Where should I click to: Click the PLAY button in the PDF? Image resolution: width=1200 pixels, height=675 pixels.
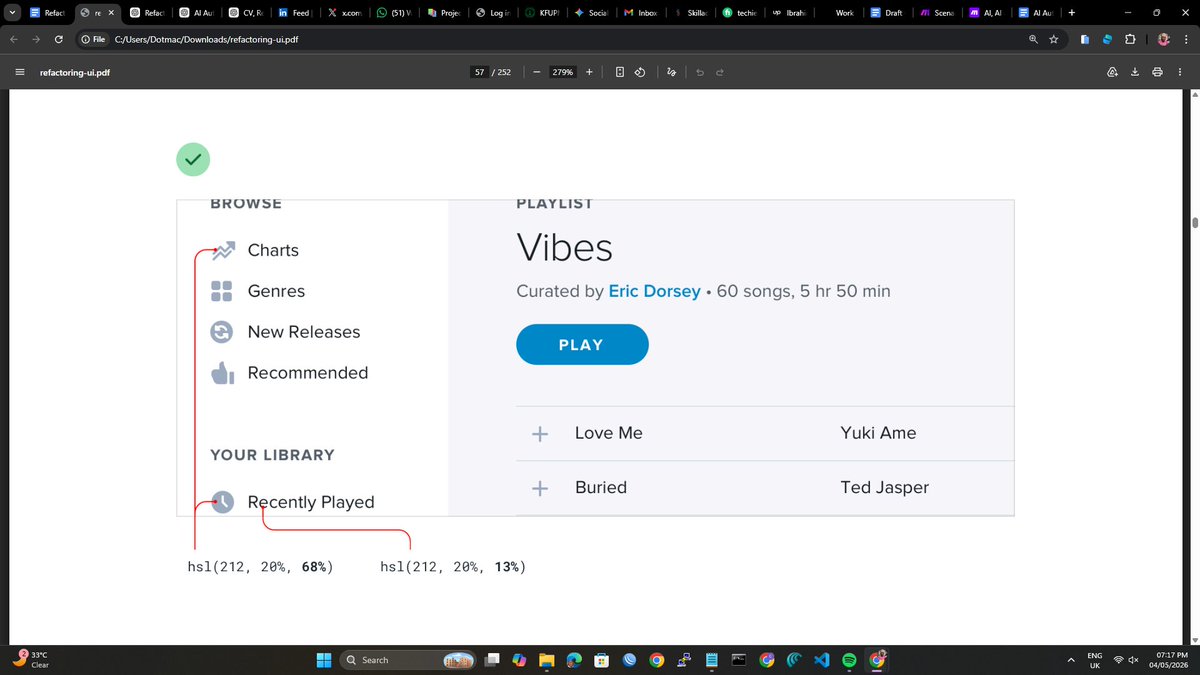coord(582,344)
